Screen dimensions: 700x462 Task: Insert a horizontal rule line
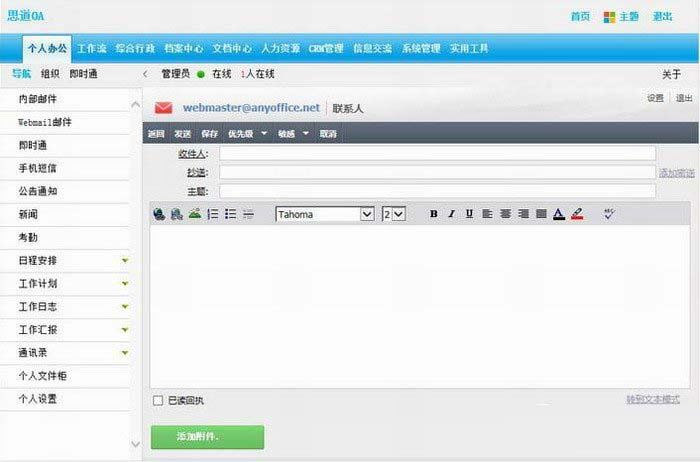click(248, 214)
